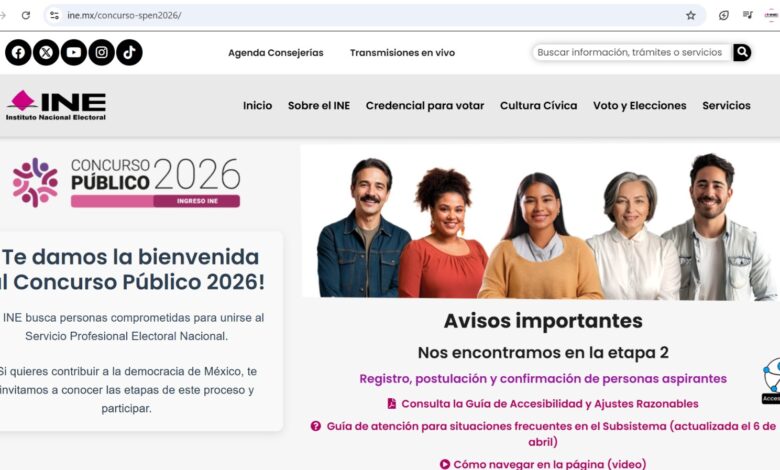Click the INE logo
The width and height of the screenshot is (780, 470).
56,105
